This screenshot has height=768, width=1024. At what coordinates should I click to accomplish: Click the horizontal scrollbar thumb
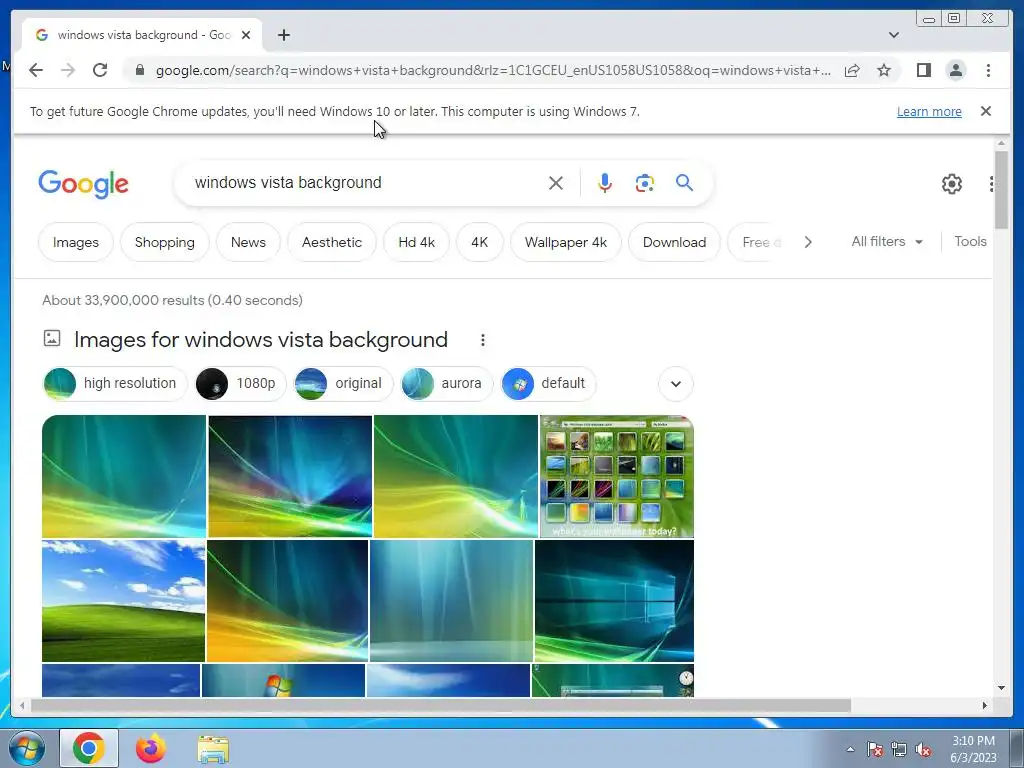[x=441, y=705]
